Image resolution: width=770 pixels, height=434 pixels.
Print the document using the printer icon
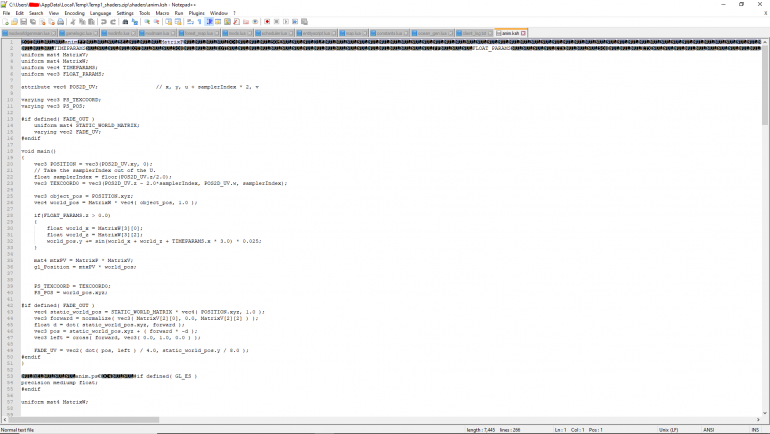coord(60,22)
